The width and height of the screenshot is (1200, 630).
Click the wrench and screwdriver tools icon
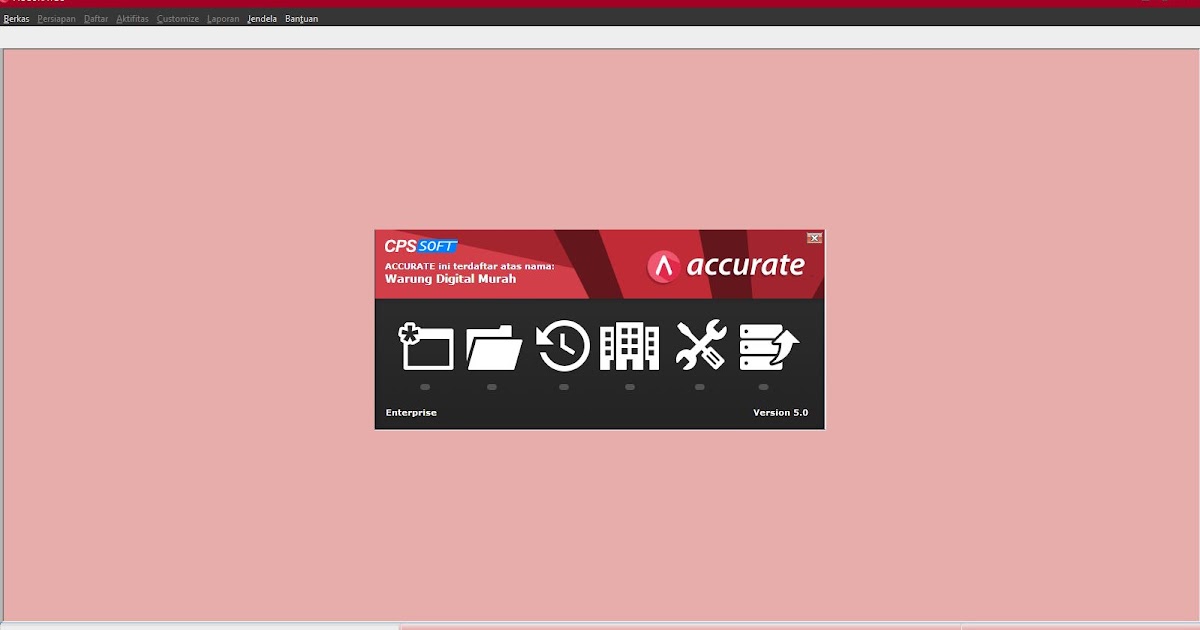(x=700, y=345)
